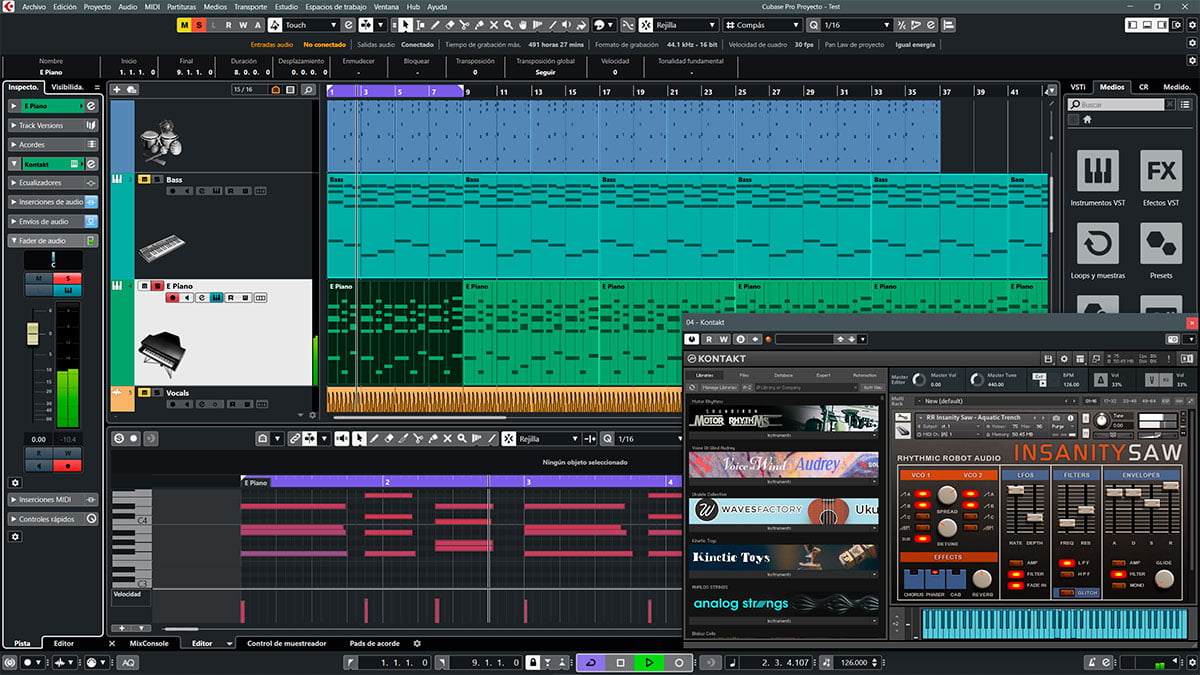Select Kinetic Toys library banner in Kontakt
Image resolution: width=1200 pixels, height=675 pixels.
pos(784,557)
